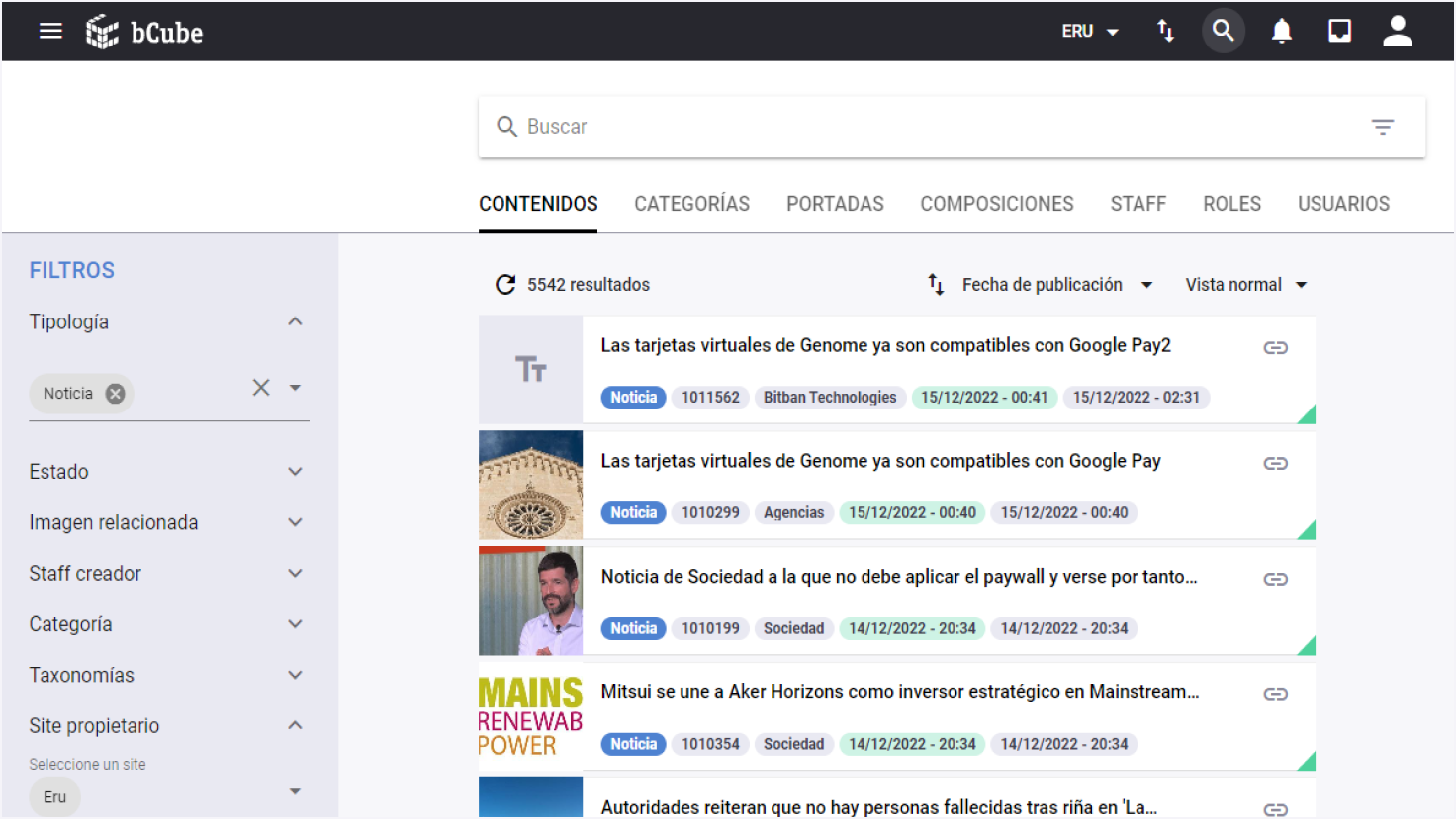Viewport: 1456px width, 819px height.
Task: Copy link icon for Sociedad paywall article
Action: tap(1276, 579)
